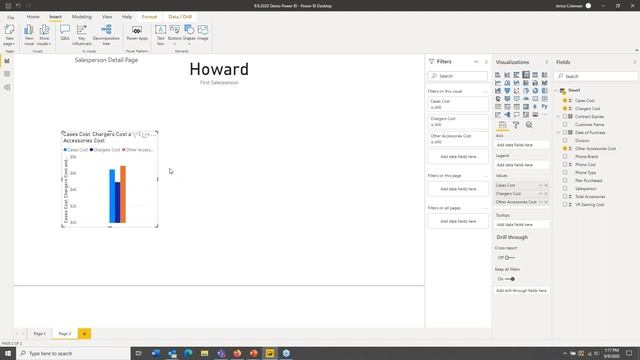Screen dimensions: 640x360
Task: Open the Analytics magnifier tab
Action: [x=529, y=125]
